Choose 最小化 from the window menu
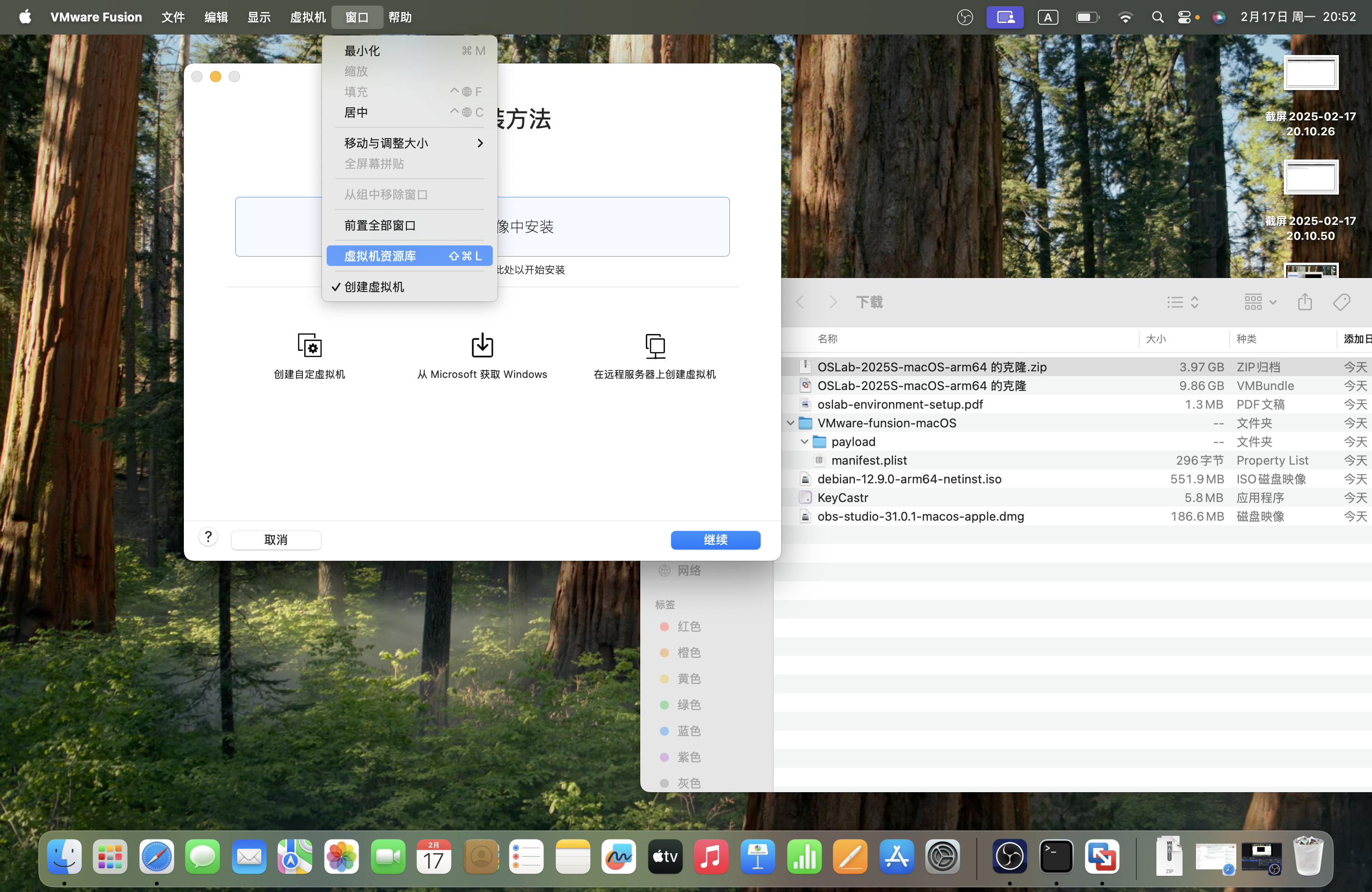 (x=409, y=51)
